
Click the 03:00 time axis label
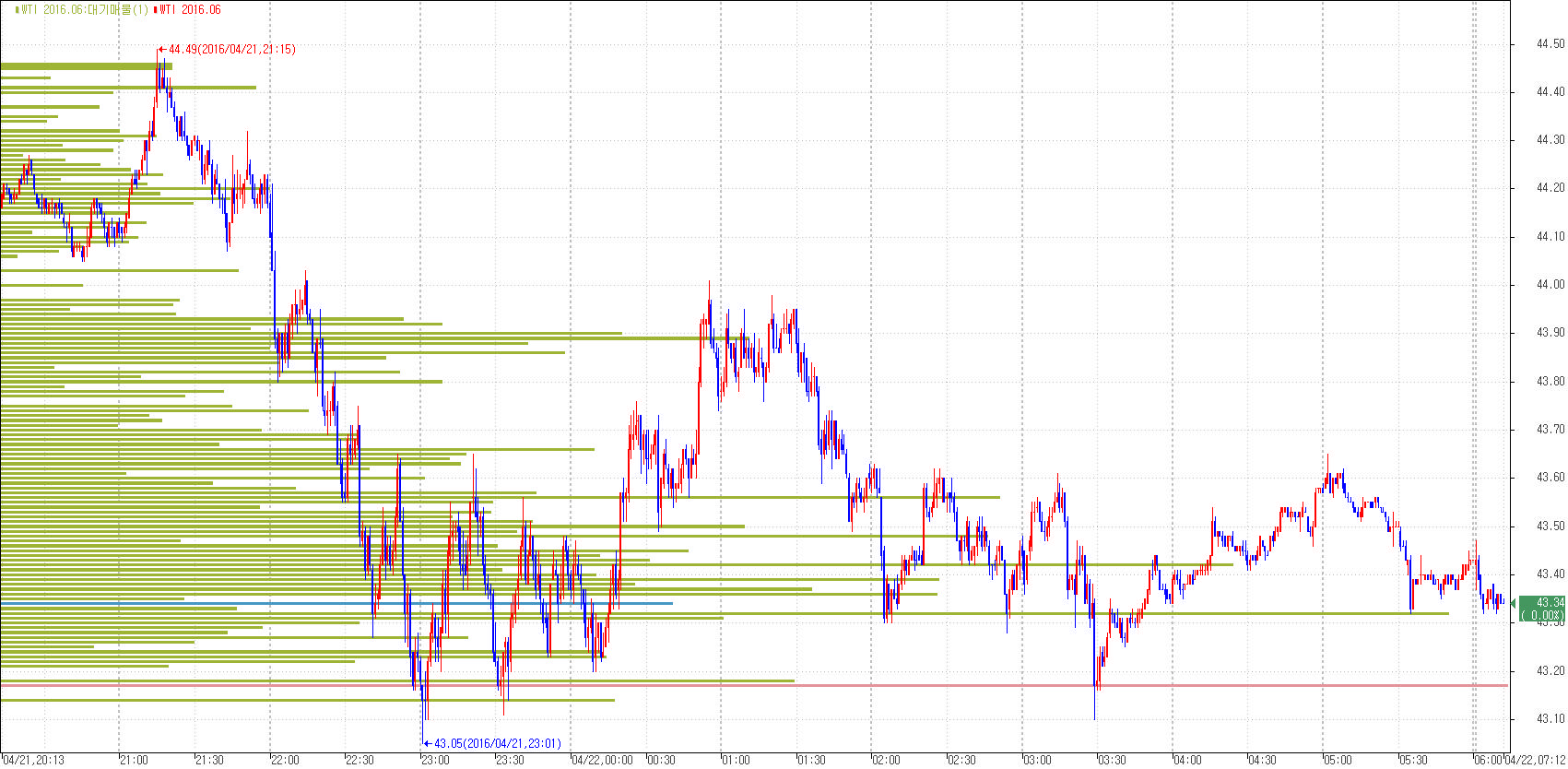click(x=1037, y=761)
